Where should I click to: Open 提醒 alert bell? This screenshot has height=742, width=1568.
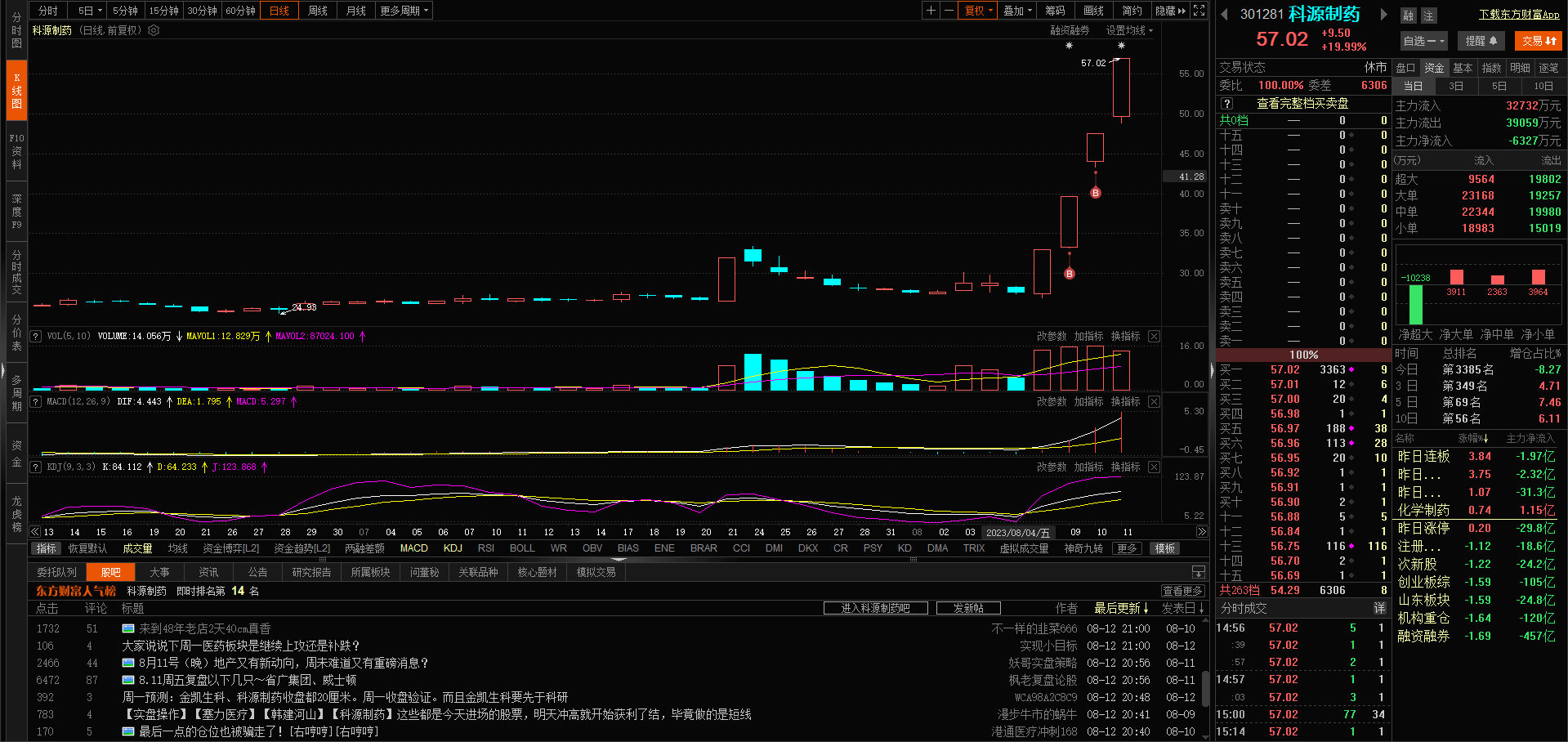[1481, 41]
